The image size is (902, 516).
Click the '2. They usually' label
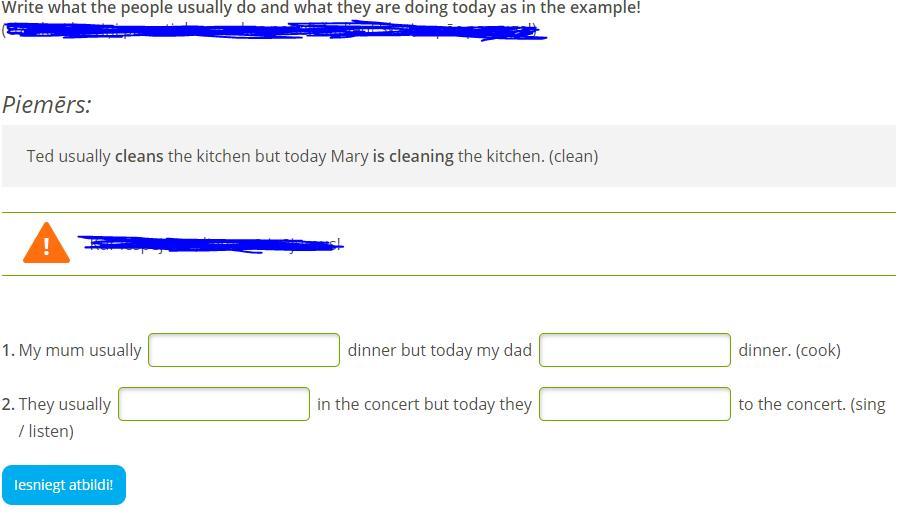pos(57,404)
